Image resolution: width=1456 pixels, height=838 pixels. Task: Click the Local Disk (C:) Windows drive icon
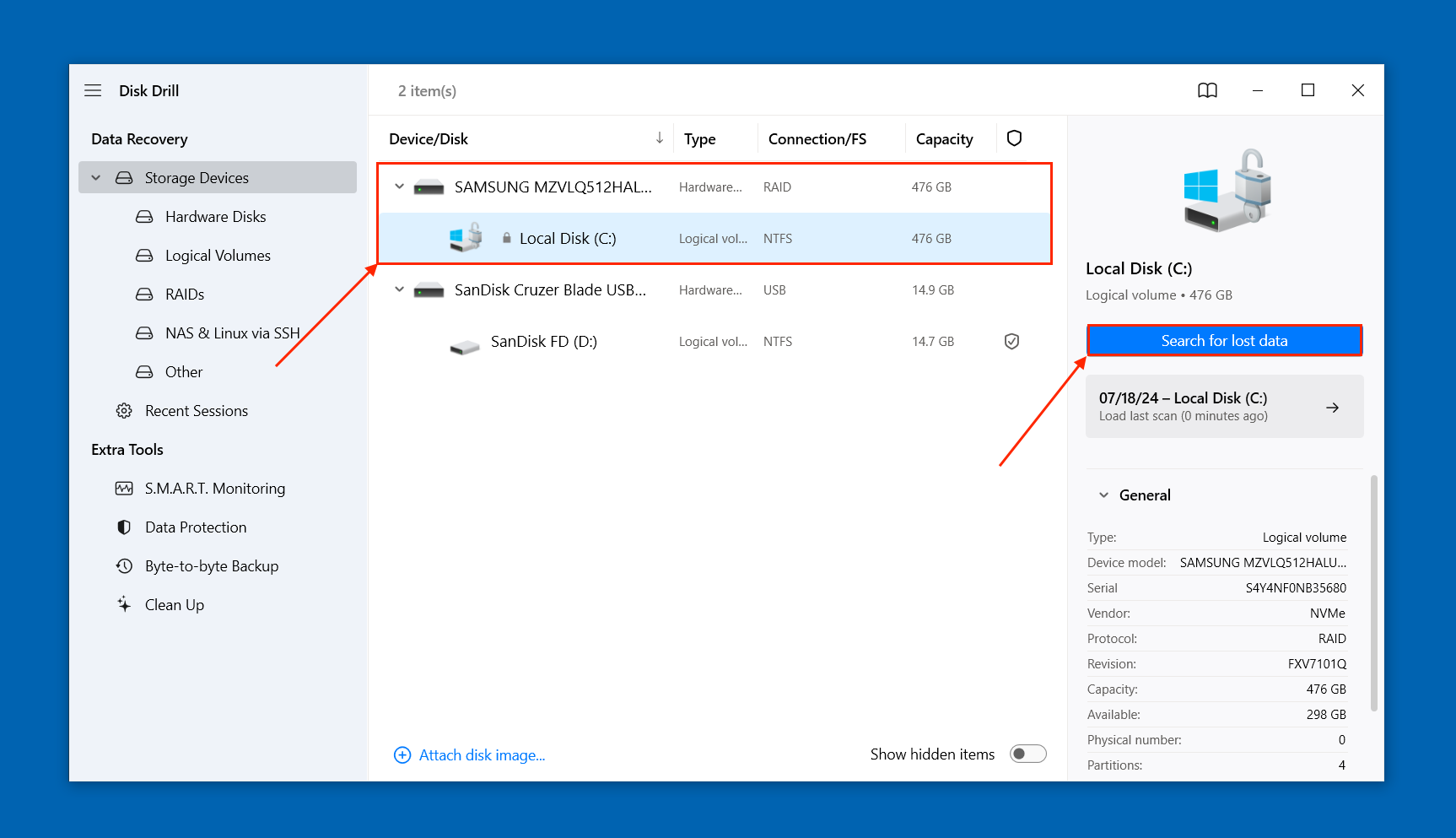pos(466,237)
